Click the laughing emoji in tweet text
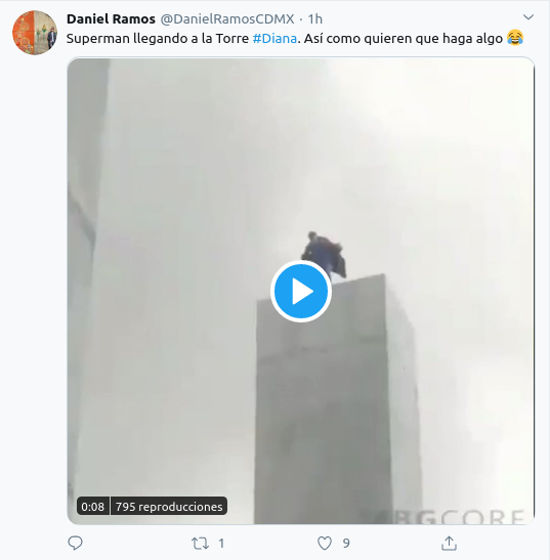 point(515,38)
